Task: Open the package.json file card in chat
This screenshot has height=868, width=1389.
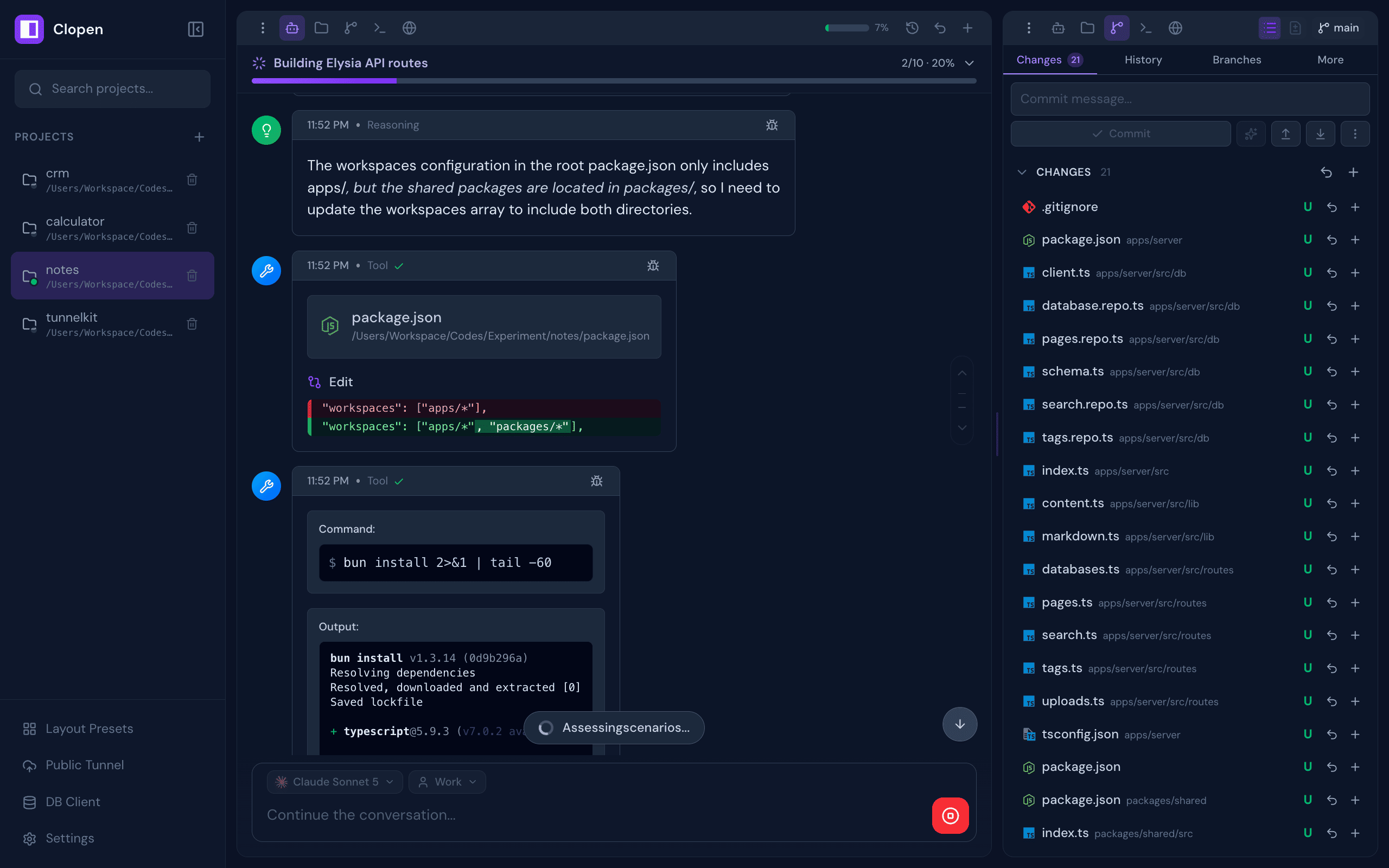Action: click(484, 327)
